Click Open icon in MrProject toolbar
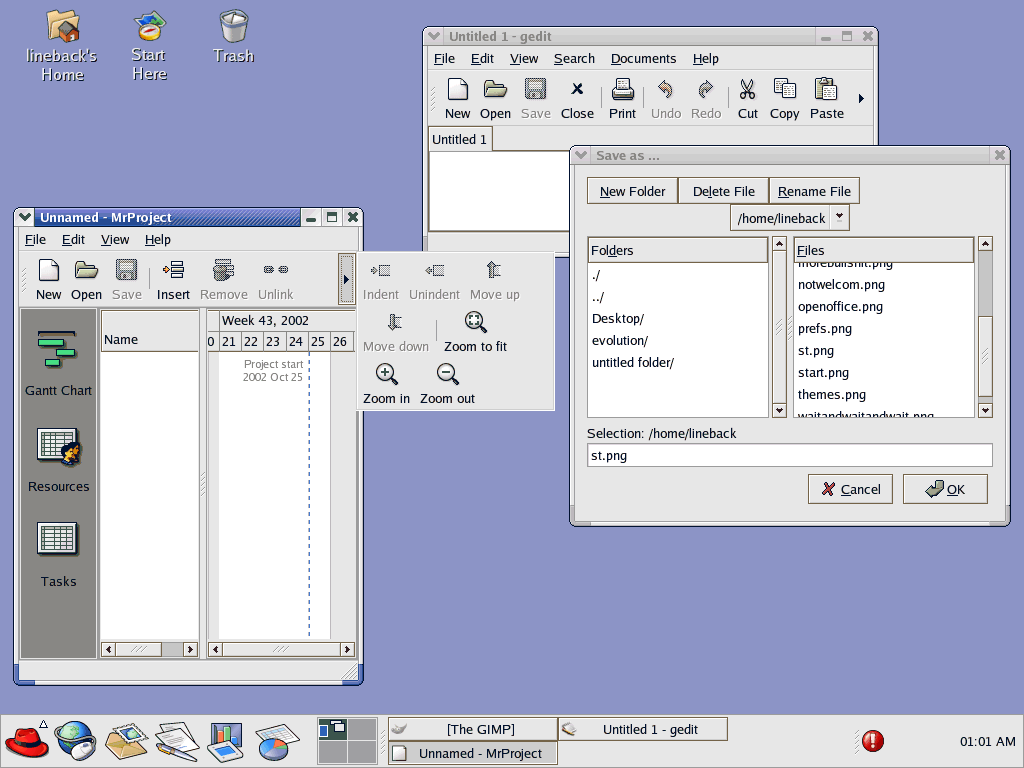The width and height of the screenshot is (1024, 768). pos(86,270)
